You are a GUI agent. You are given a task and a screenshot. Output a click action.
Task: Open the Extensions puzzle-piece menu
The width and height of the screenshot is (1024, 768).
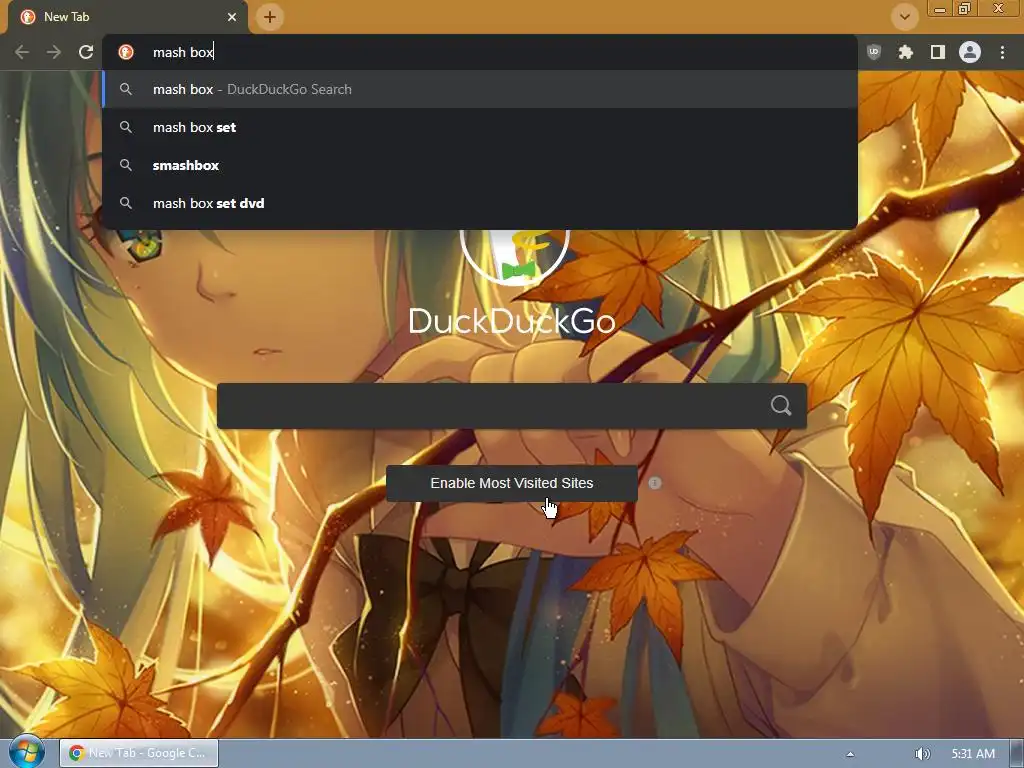pyautogui.click(x=905, y=52)
